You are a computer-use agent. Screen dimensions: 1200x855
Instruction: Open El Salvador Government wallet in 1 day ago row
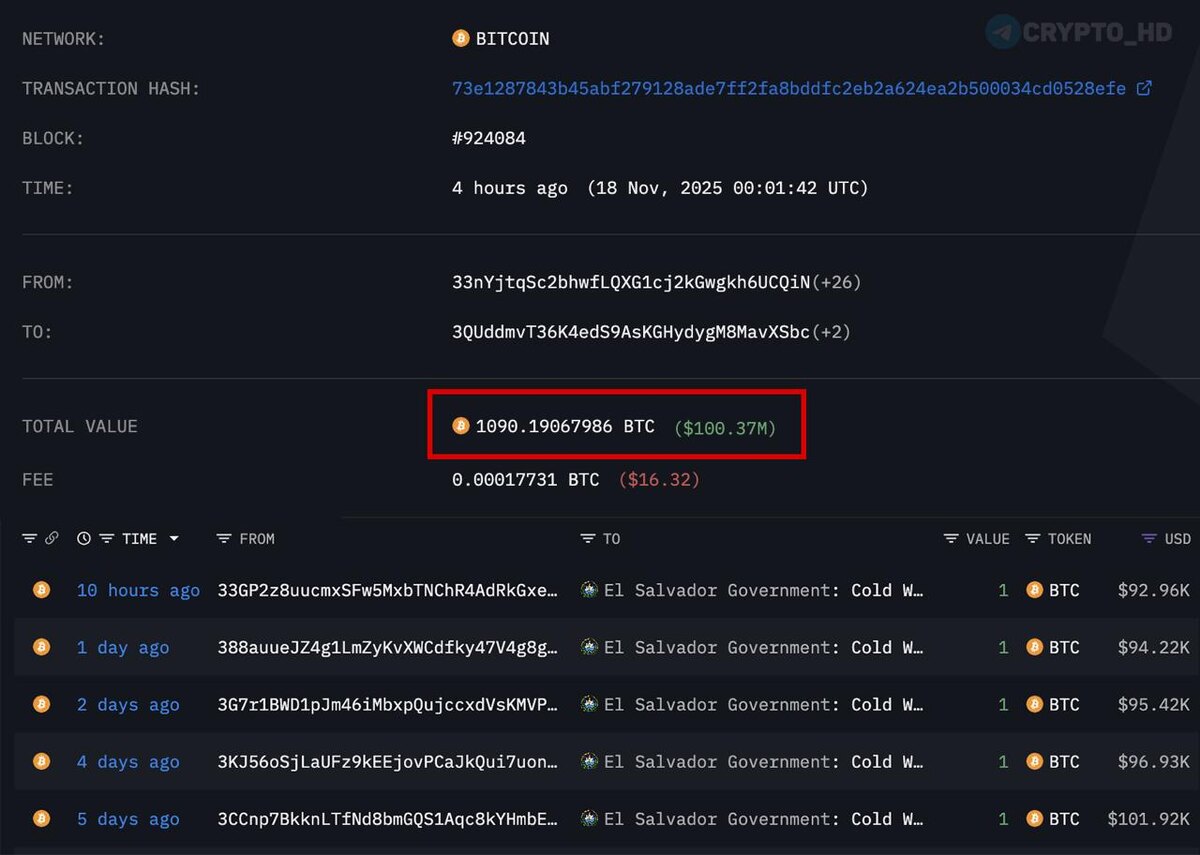pos(764,647)
